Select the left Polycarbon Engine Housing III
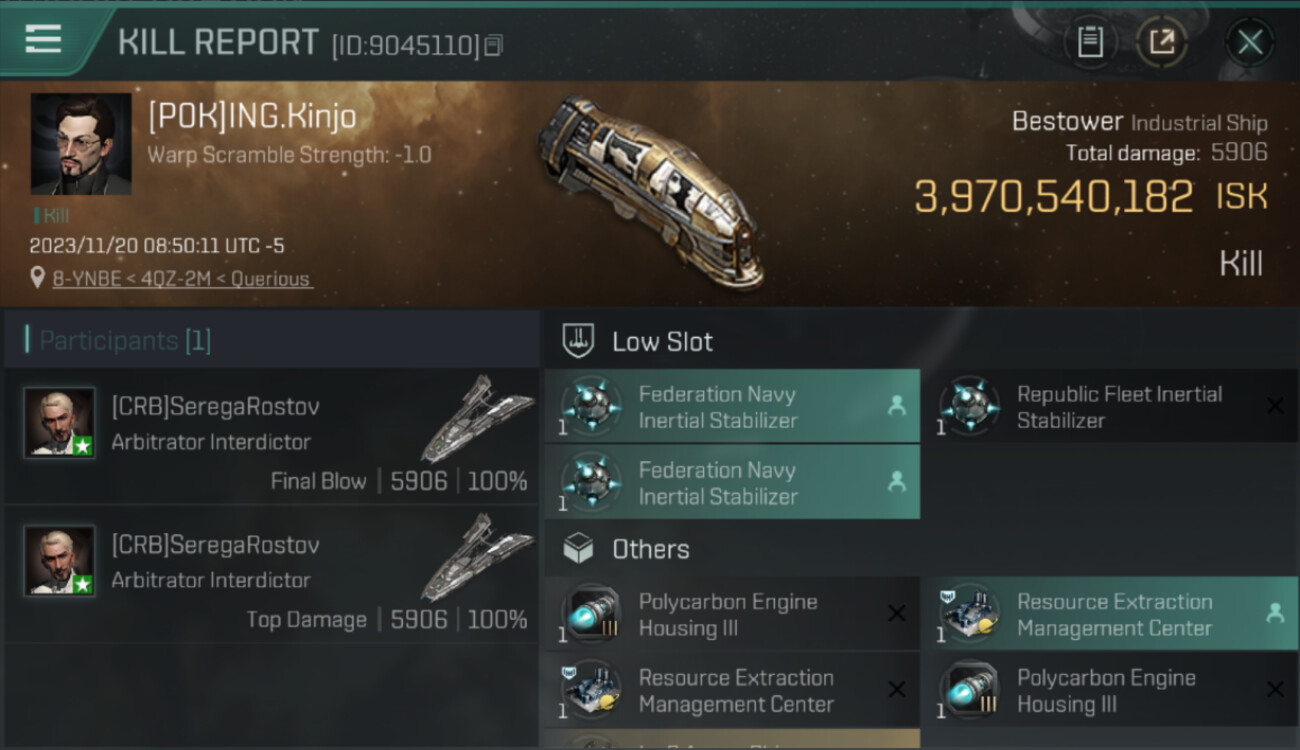1300x750 pixels. click(x=731, y=614)
